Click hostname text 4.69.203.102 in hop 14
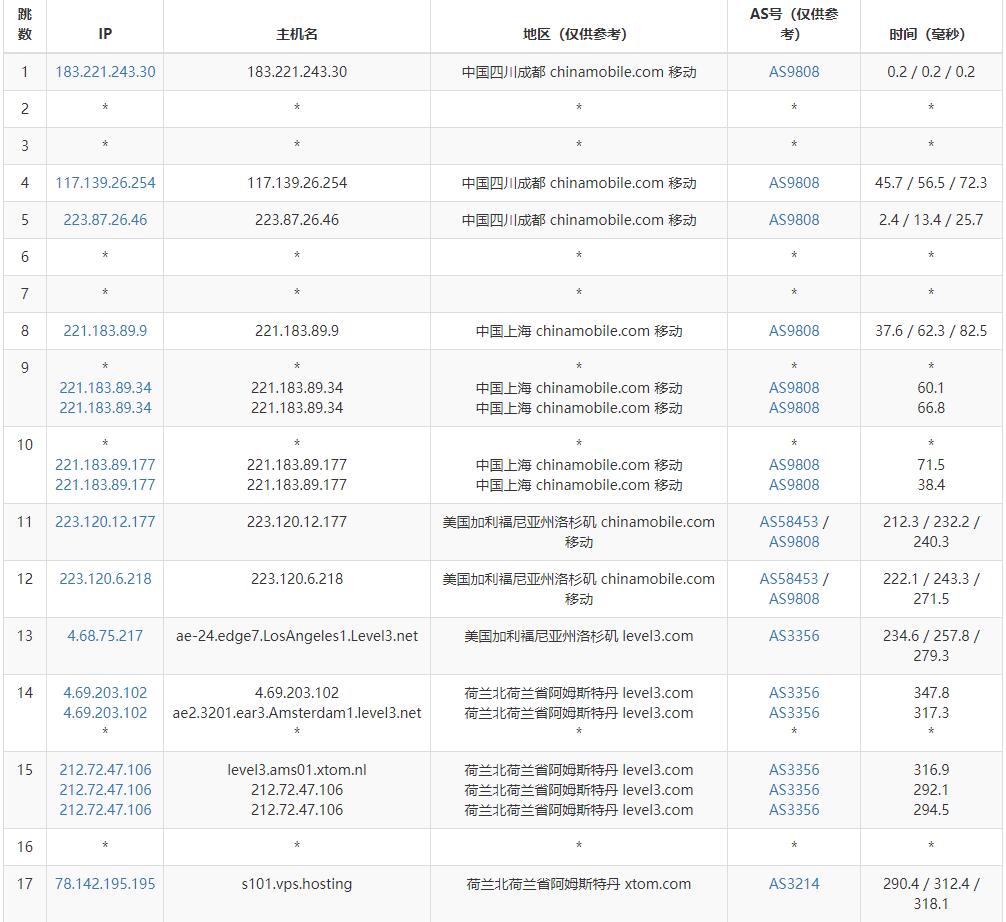1006x922 pixels. click(x=297, y=693)
